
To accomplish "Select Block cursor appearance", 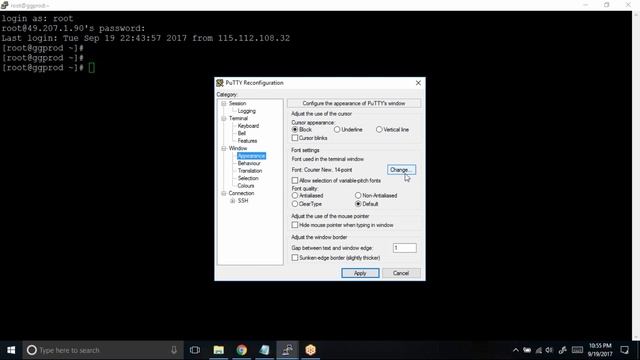I will coord(295,129).
